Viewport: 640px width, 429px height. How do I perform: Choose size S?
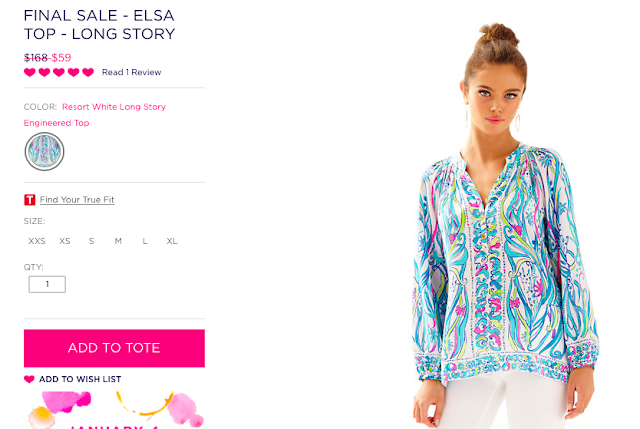(91, 241)
